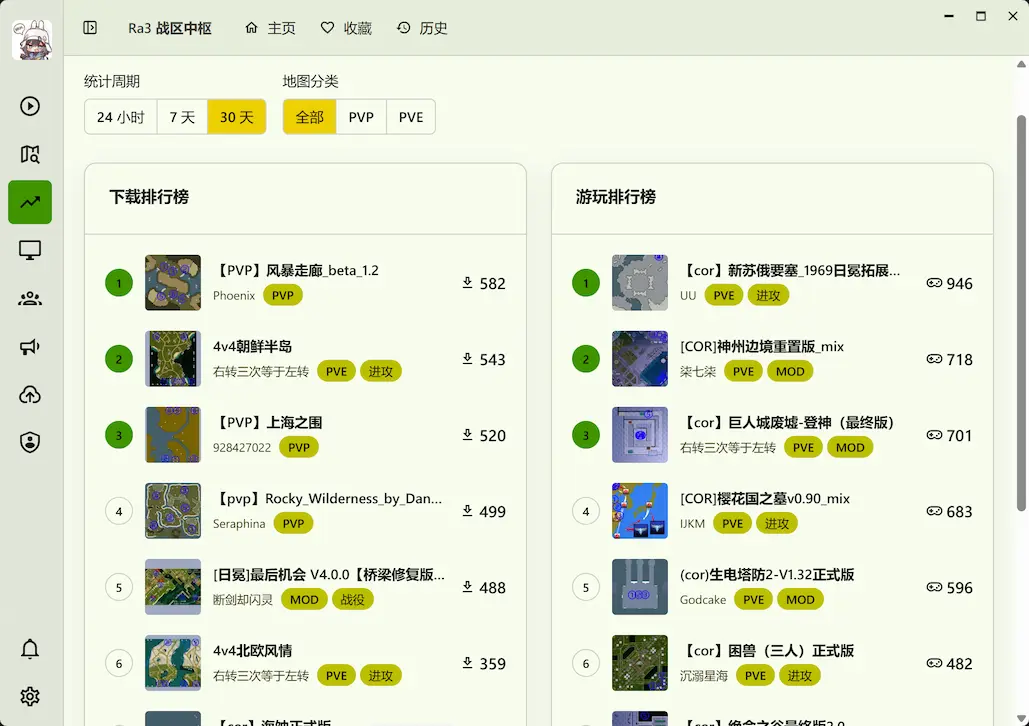
Task: Open author Godcake name
Action: (703, 600)
